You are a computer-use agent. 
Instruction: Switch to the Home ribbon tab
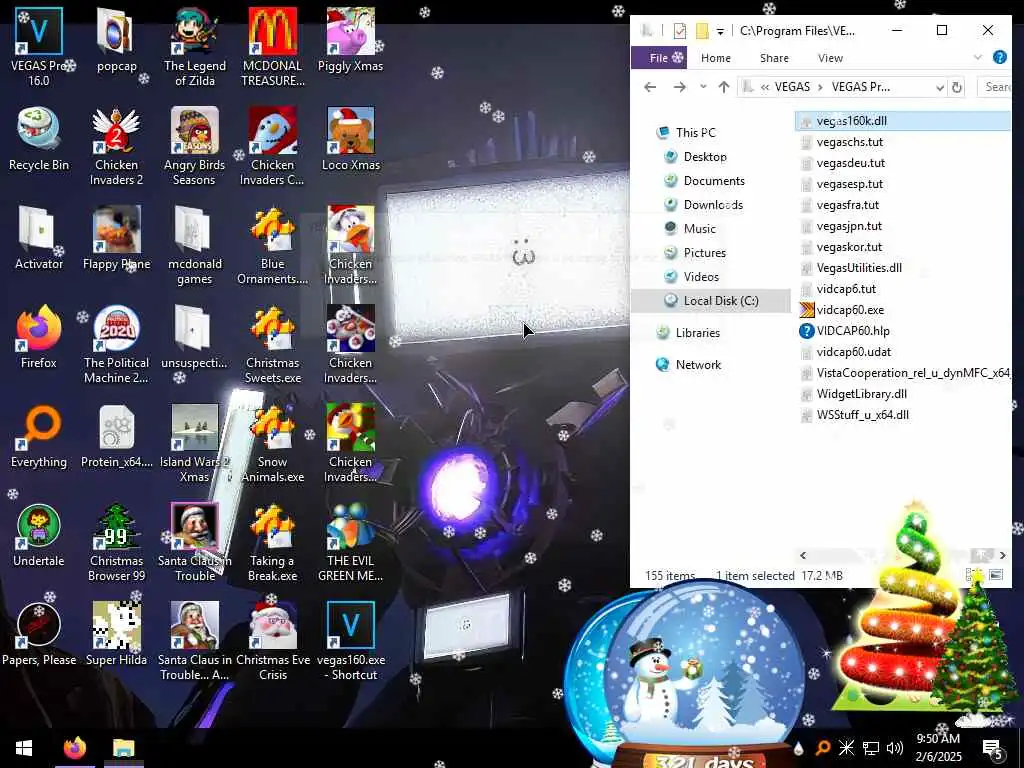point(716,58)
